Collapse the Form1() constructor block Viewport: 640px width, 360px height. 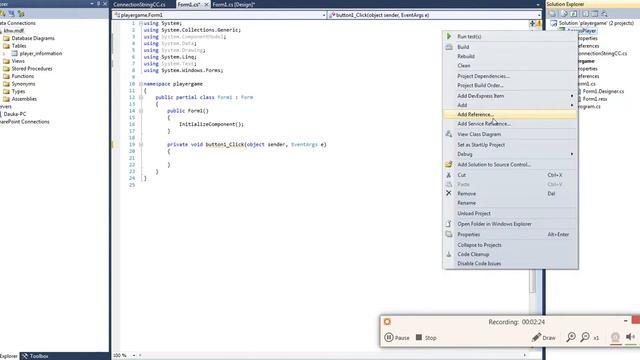coord(141,111)
